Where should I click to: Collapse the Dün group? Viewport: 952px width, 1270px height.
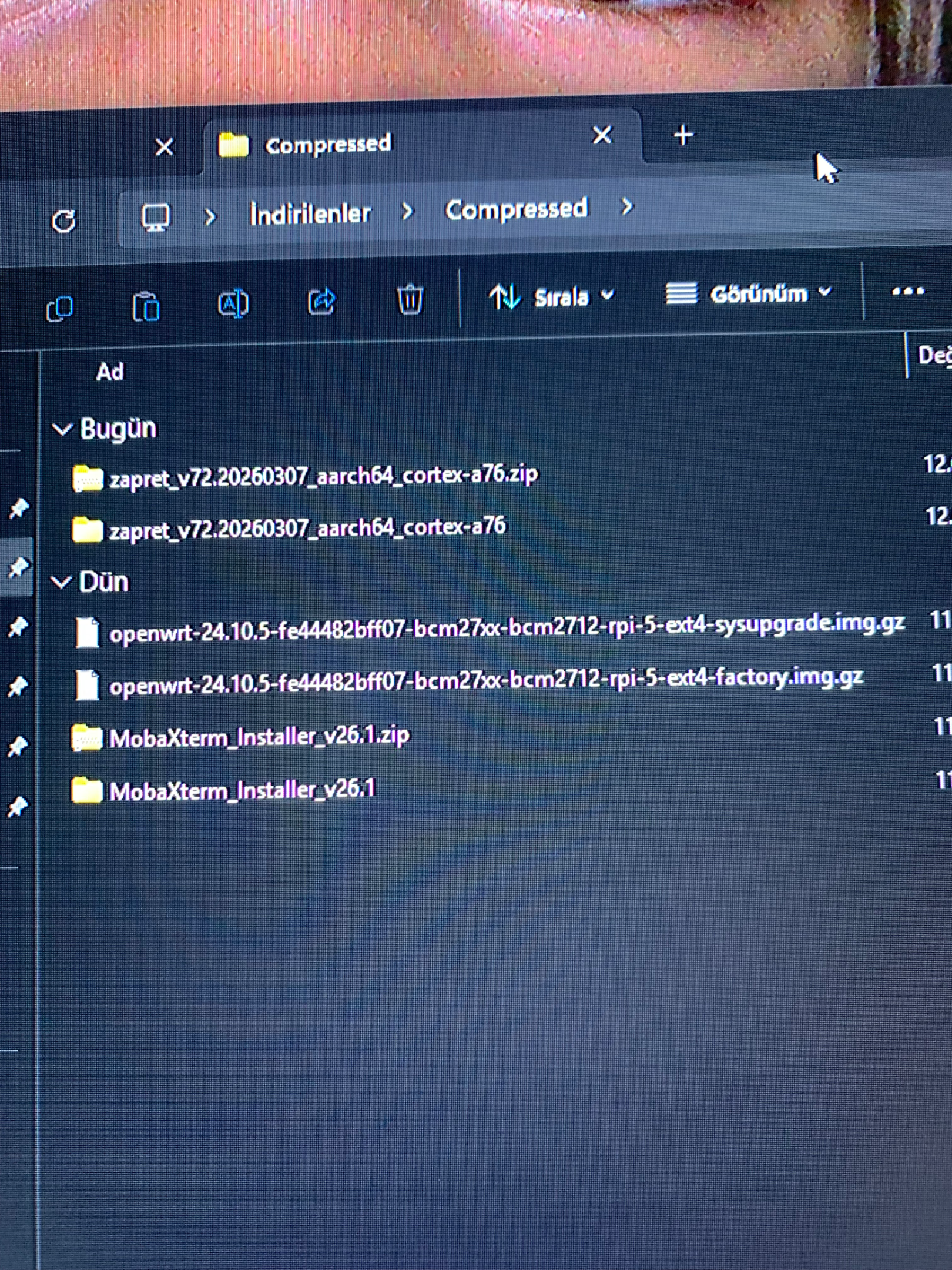[61, 582]
